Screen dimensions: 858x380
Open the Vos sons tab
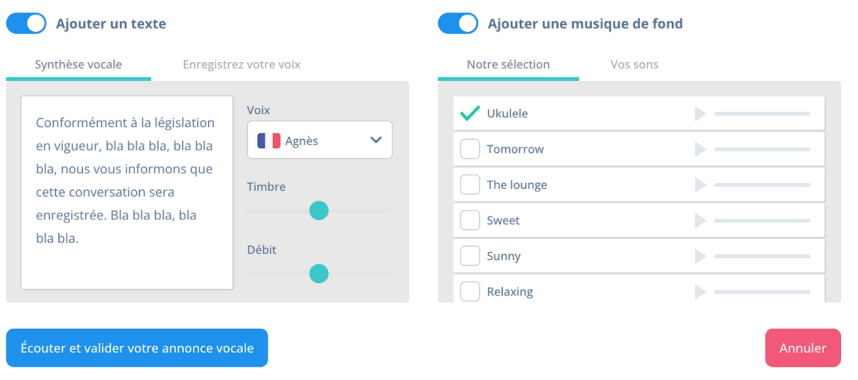click(634, 65)
